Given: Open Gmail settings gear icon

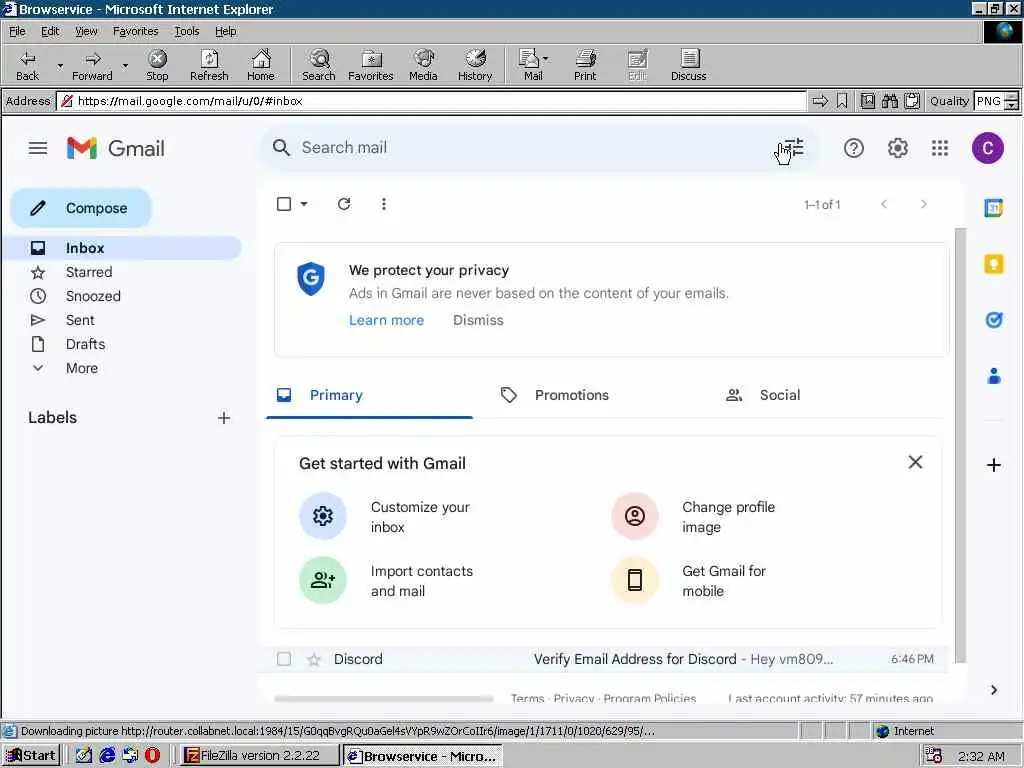Looking at the screenshot, I should pyautogui.click(x=897, y=148).
